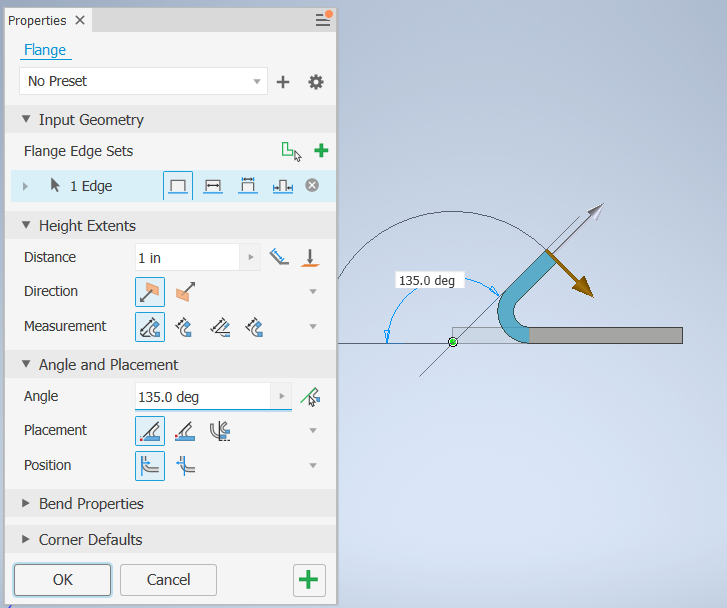Click the select angle reference icon
Screen dimensions: 727x608
pyautogui.click(x=311, y=397)
